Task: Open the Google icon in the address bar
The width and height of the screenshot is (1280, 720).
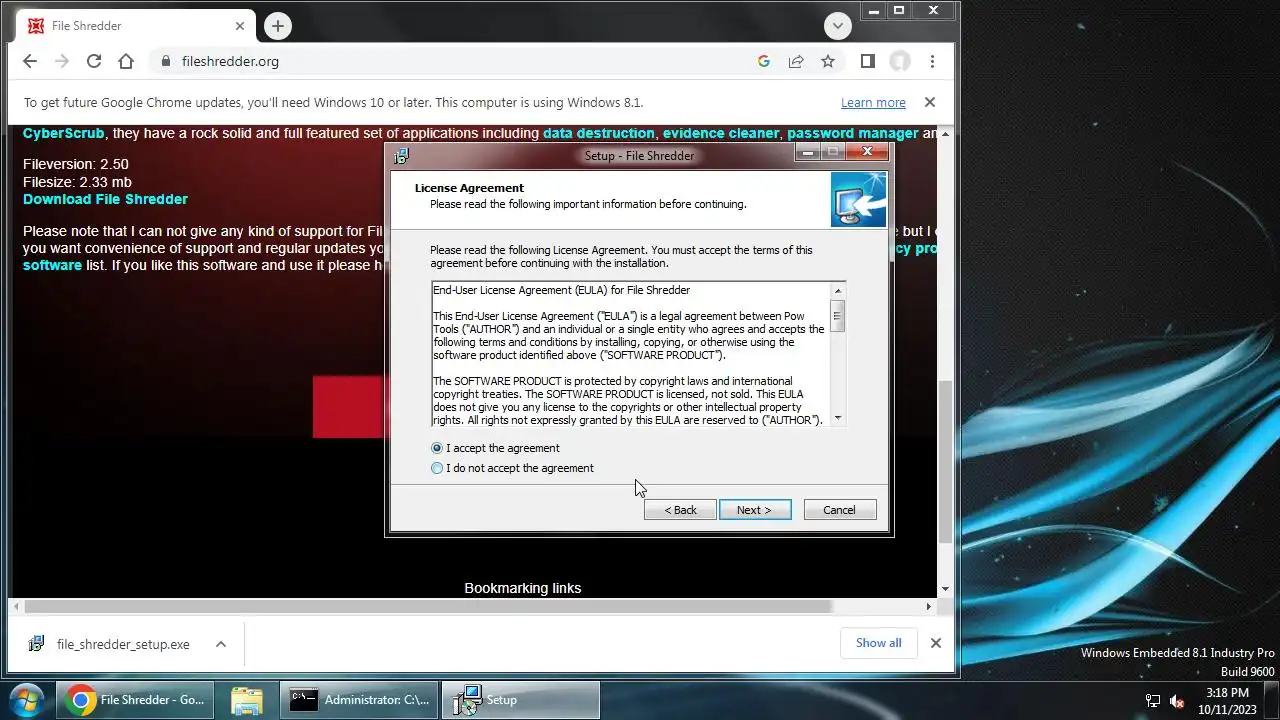Action: pyautogui.click(x=764, y=61)
